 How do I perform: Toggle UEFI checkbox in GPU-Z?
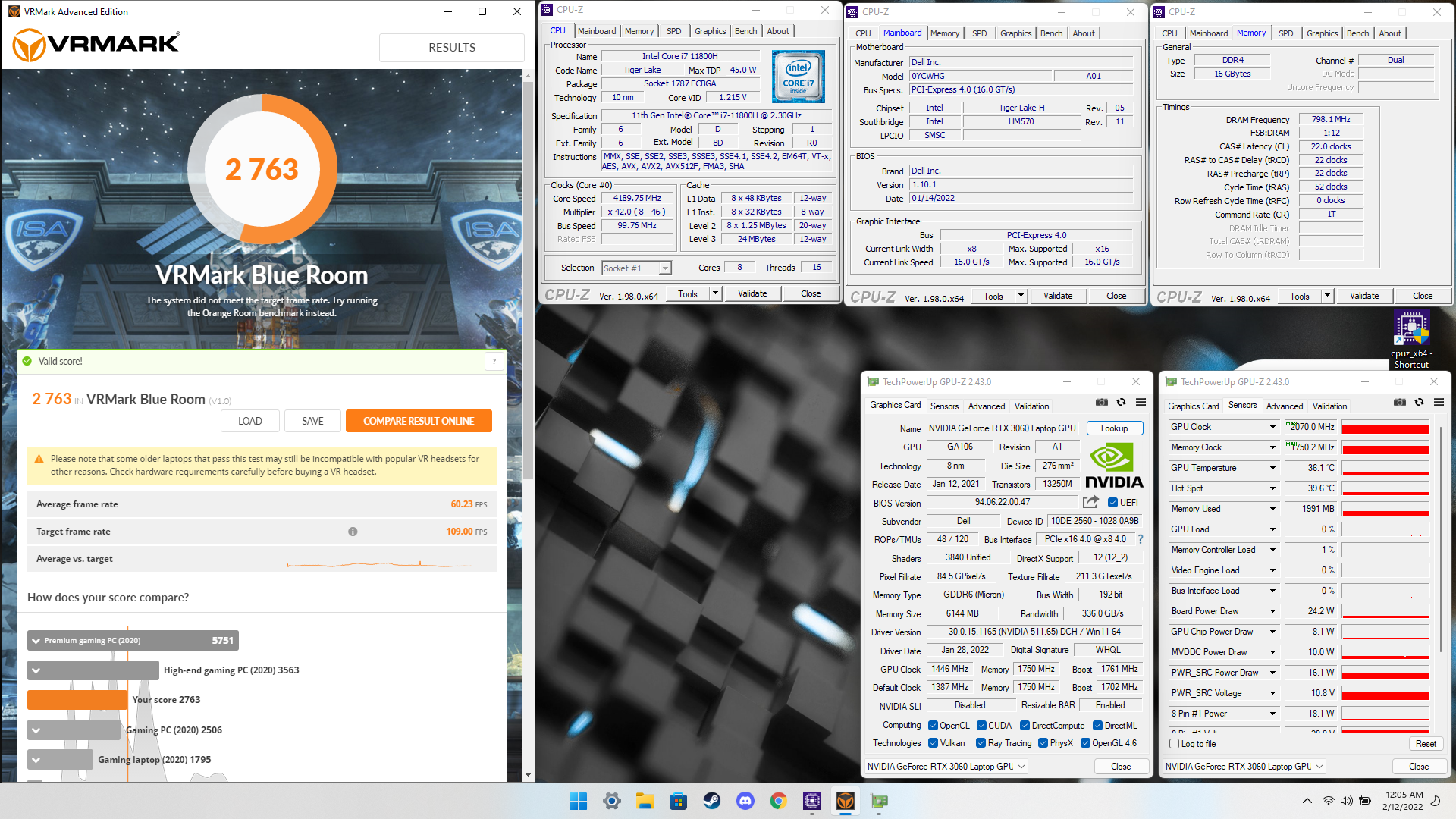click(1112, 503)
